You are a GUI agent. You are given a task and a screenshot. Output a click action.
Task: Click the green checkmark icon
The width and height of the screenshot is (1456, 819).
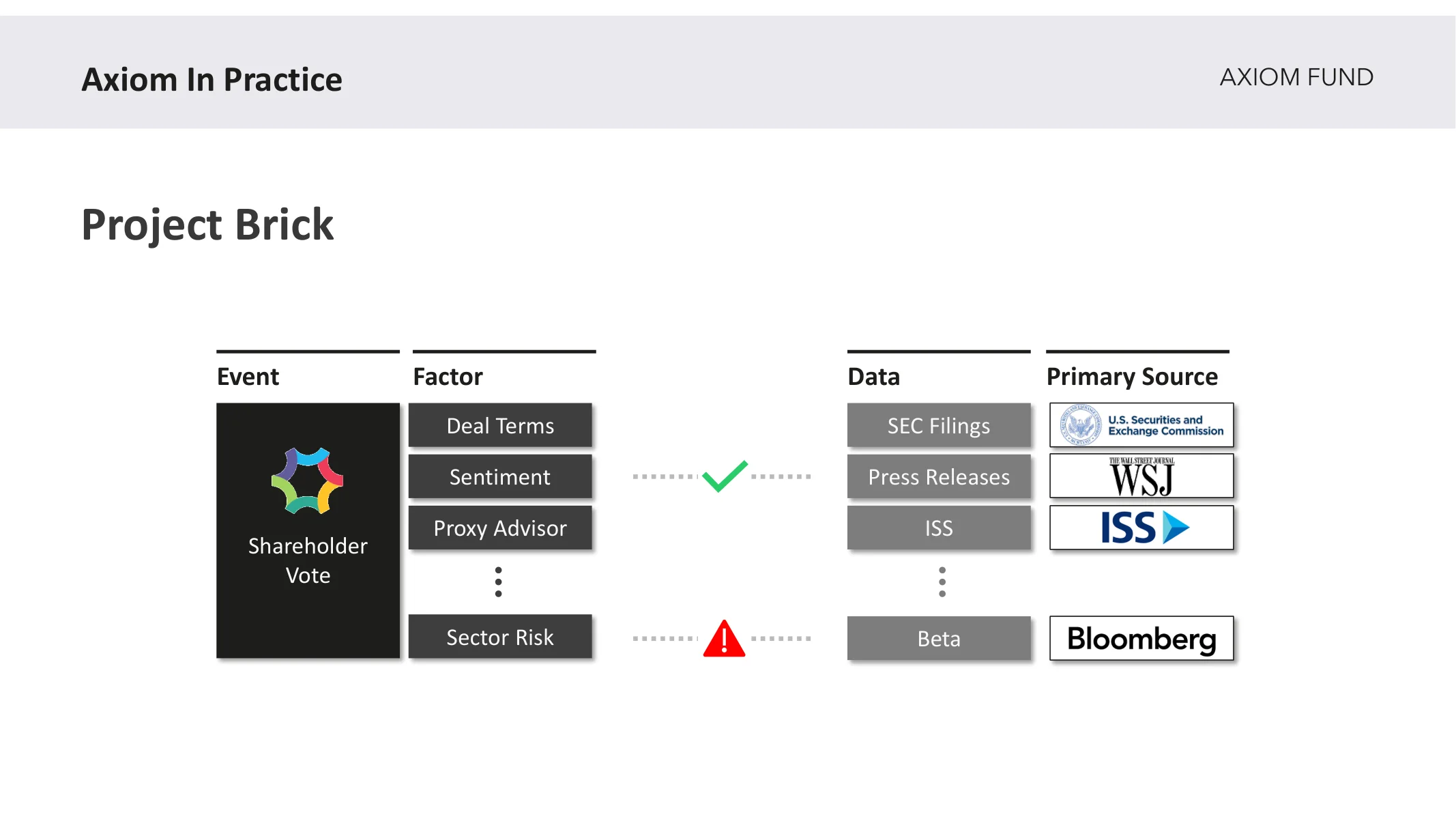[x=725, y=476]
